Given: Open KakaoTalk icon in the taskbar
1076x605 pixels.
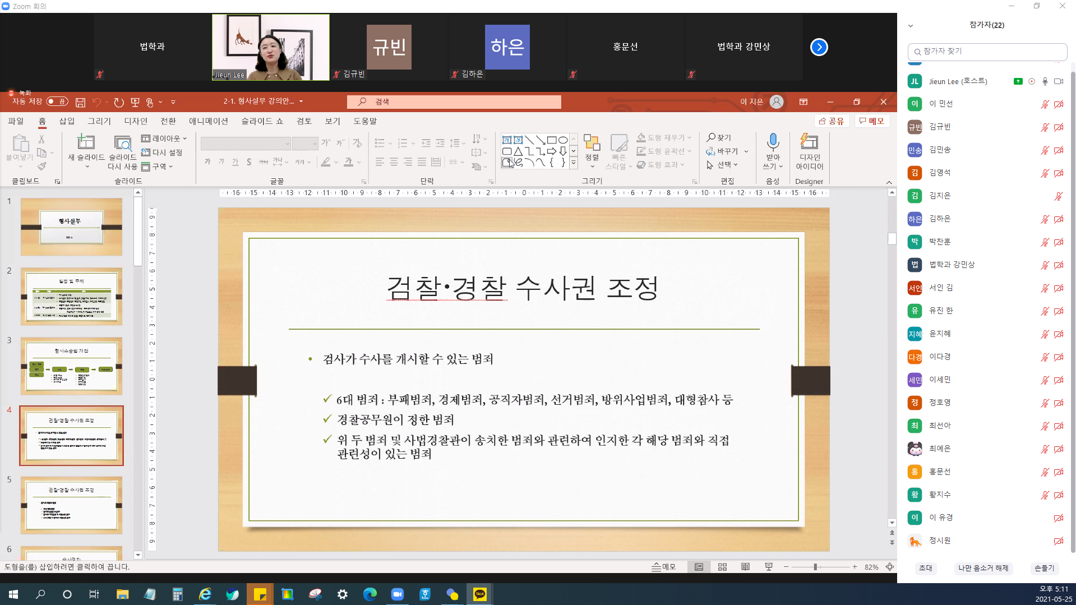Looking at the screenshot, I should pyautogui.click(x=480, y=594).
